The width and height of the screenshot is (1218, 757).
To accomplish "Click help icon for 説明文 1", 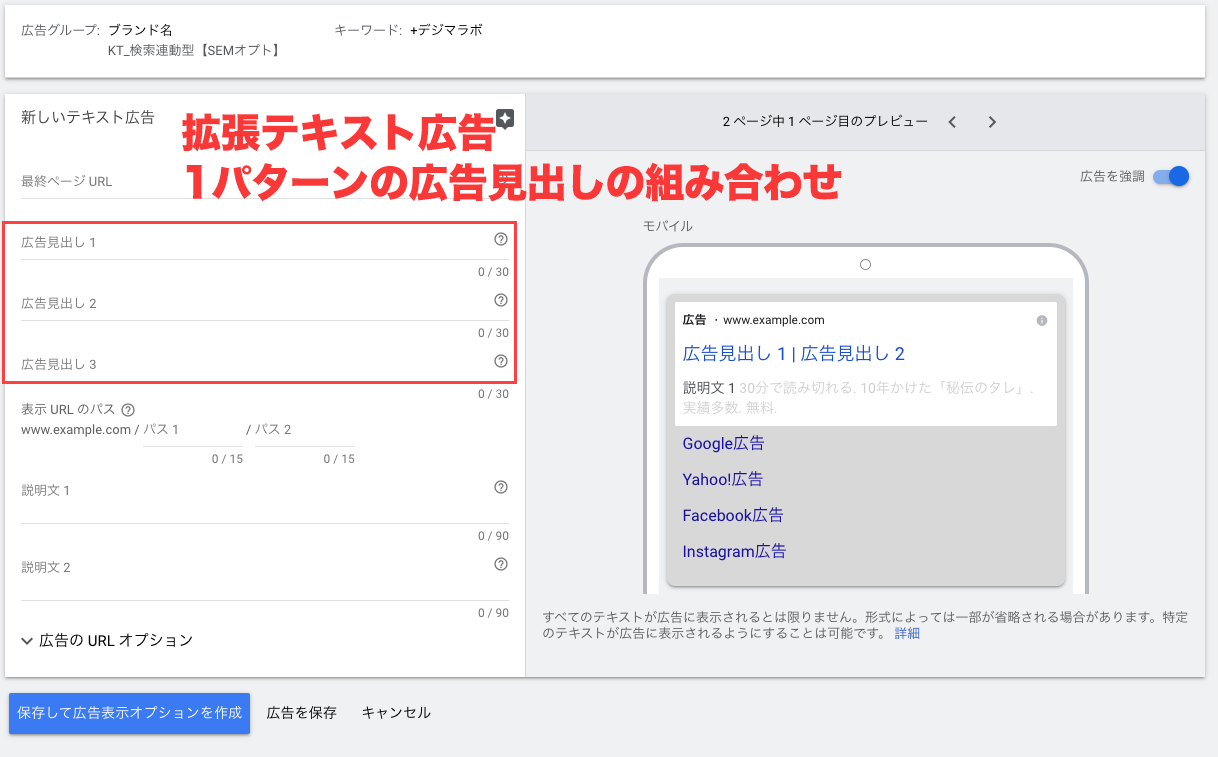I will tap(501, 488).
